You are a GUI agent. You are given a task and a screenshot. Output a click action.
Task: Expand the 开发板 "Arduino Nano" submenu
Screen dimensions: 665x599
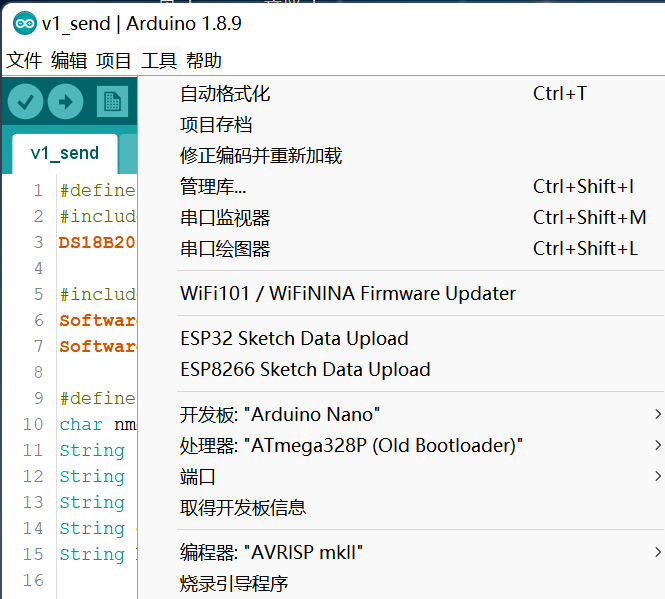coord(280,414)
